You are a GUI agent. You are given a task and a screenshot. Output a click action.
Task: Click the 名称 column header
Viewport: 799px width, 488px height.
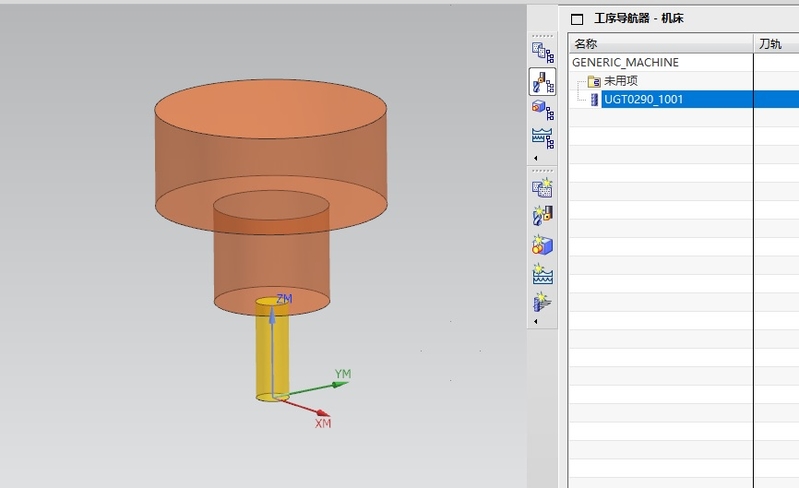point(586,43)
